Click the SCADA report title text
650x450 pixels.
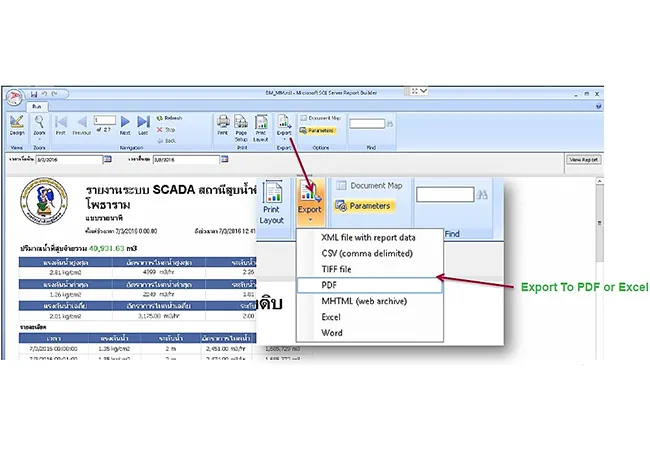click(171, 197)
